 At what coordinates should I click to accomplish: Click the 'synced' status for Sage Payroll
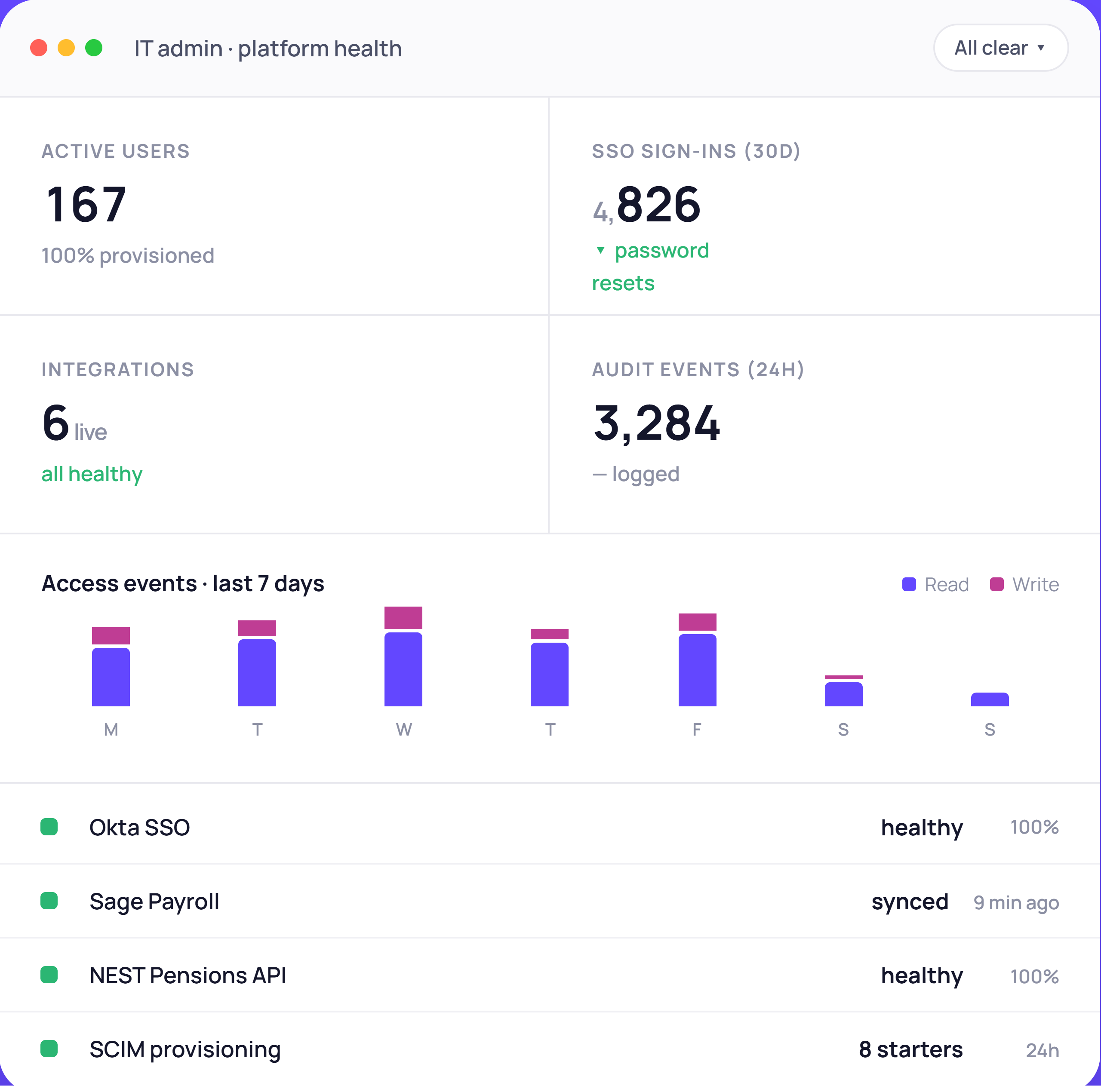click(x=910, y=902)
